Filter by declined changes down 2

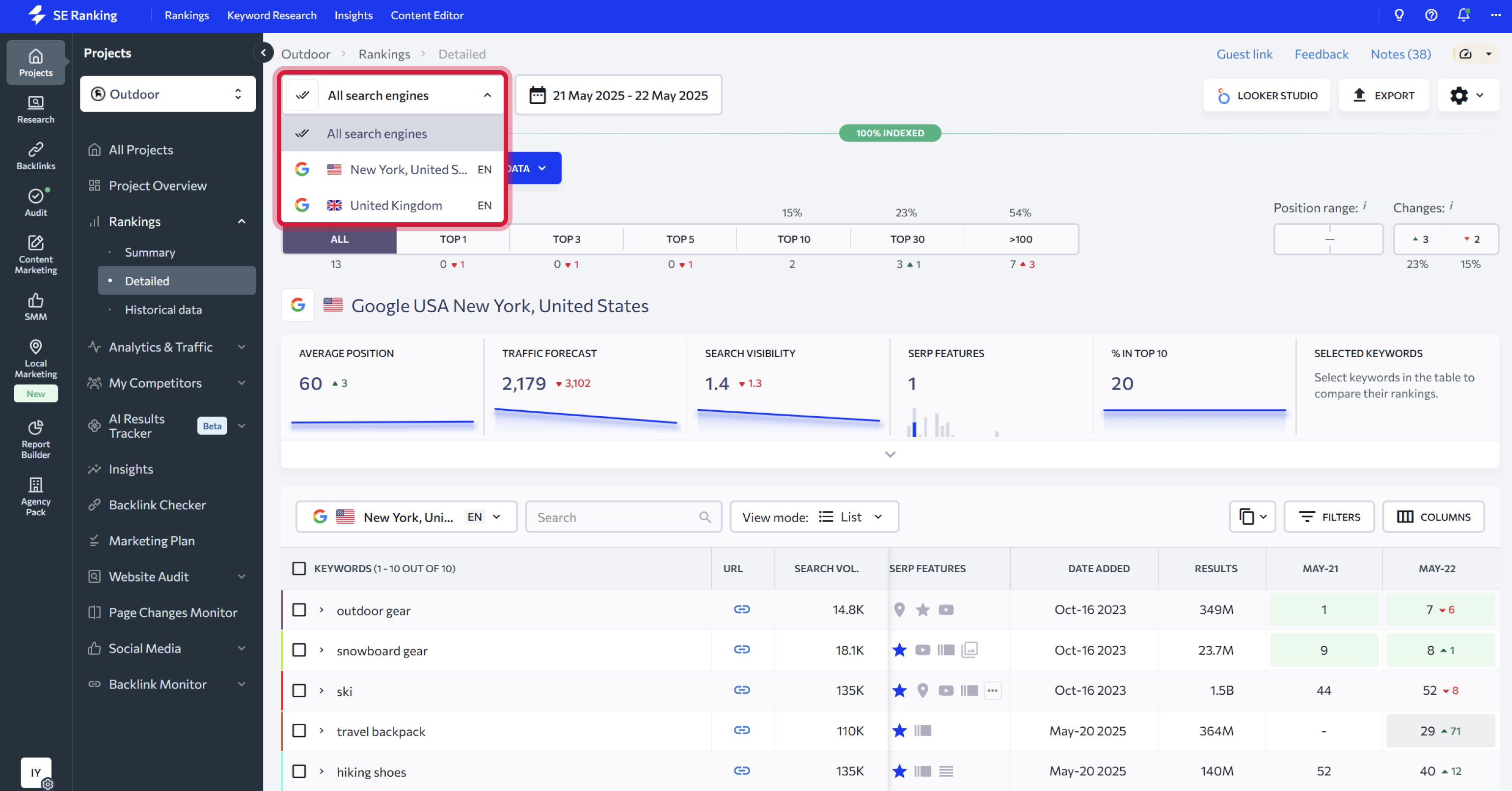1472,239
